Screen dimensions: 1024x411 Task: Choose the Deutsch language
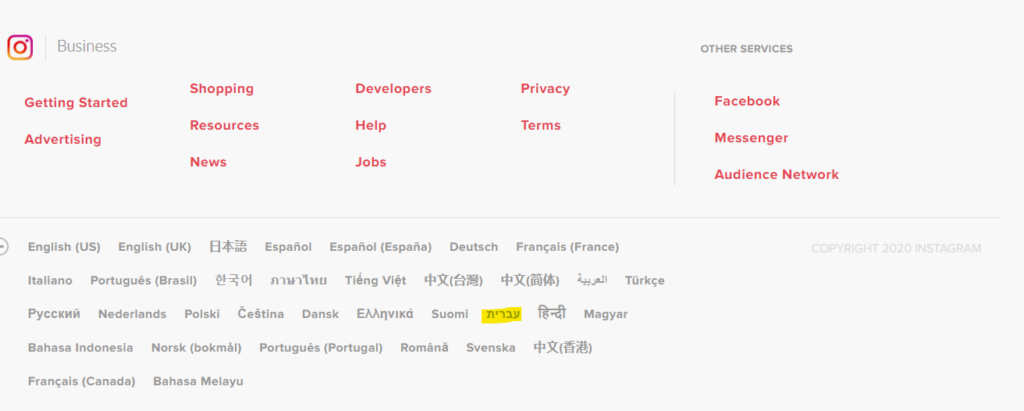(x=473, y=247)
